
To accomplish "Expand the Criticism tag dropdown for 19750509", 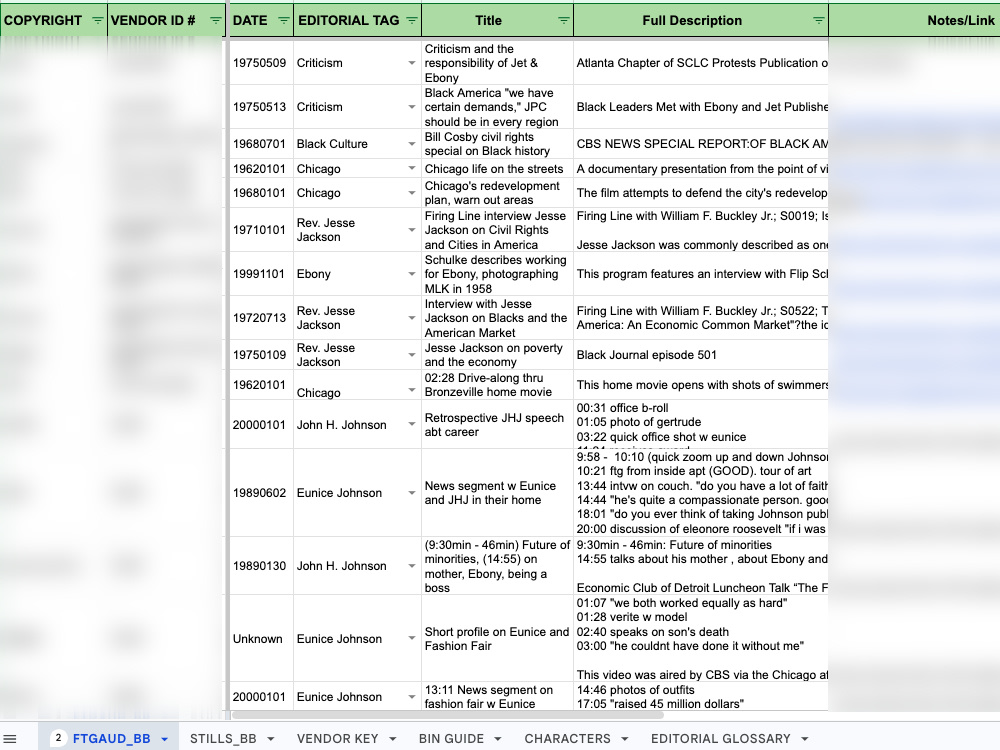I will coord(412,63).
